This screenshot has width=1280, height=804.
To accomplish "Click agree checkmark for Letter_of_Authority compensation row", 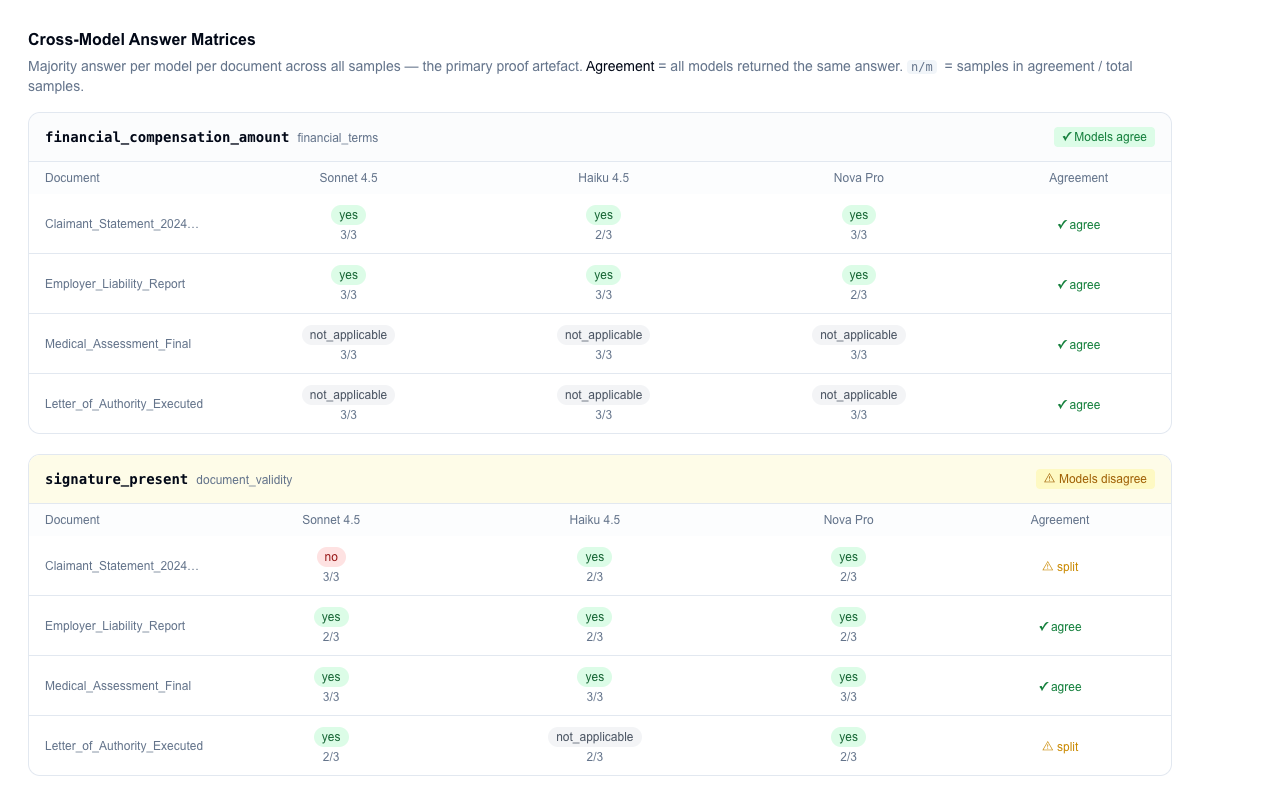I will [1078, 404].
